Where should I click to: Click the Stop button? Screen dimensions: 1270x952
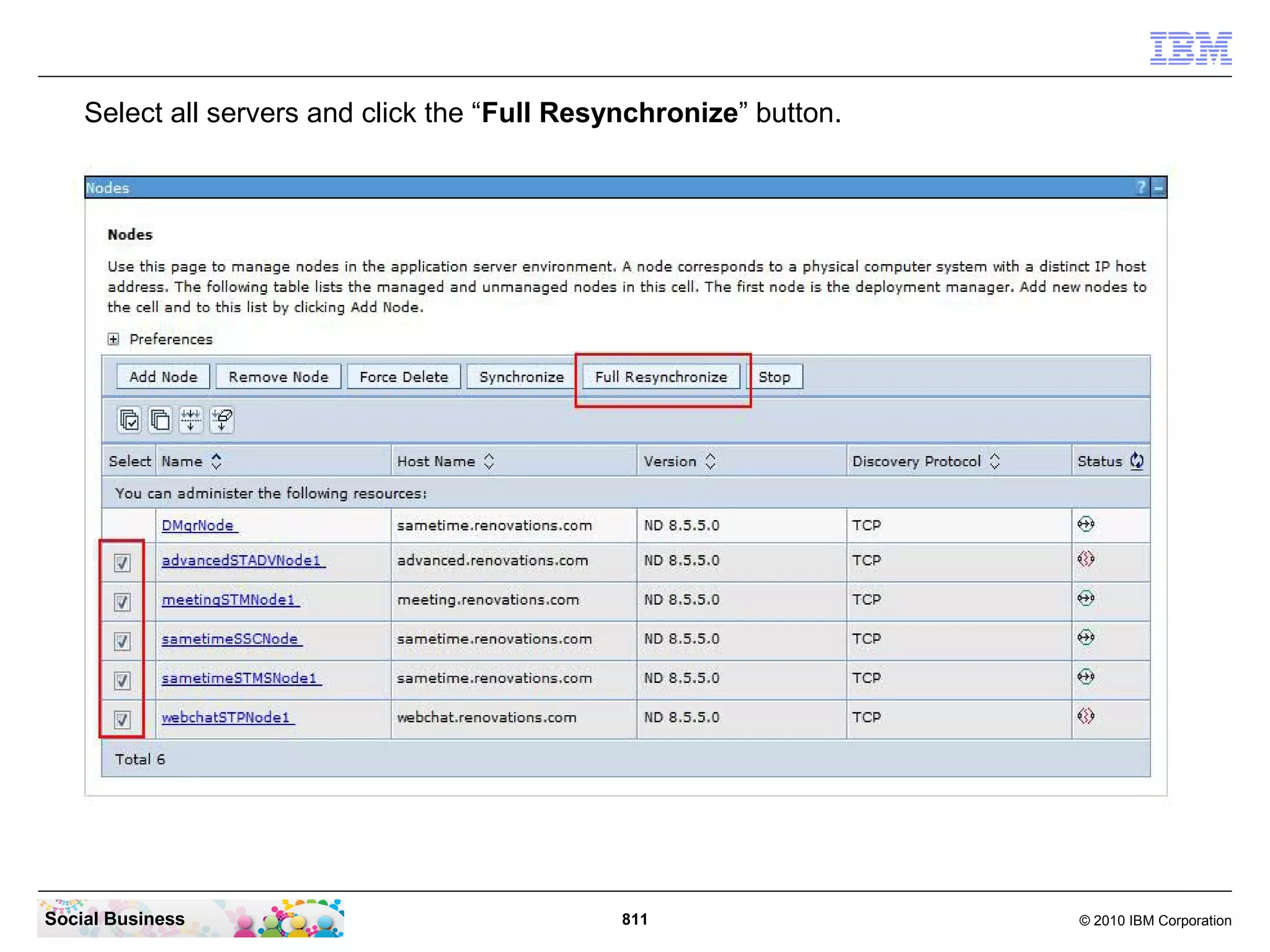tap(775, 377)
